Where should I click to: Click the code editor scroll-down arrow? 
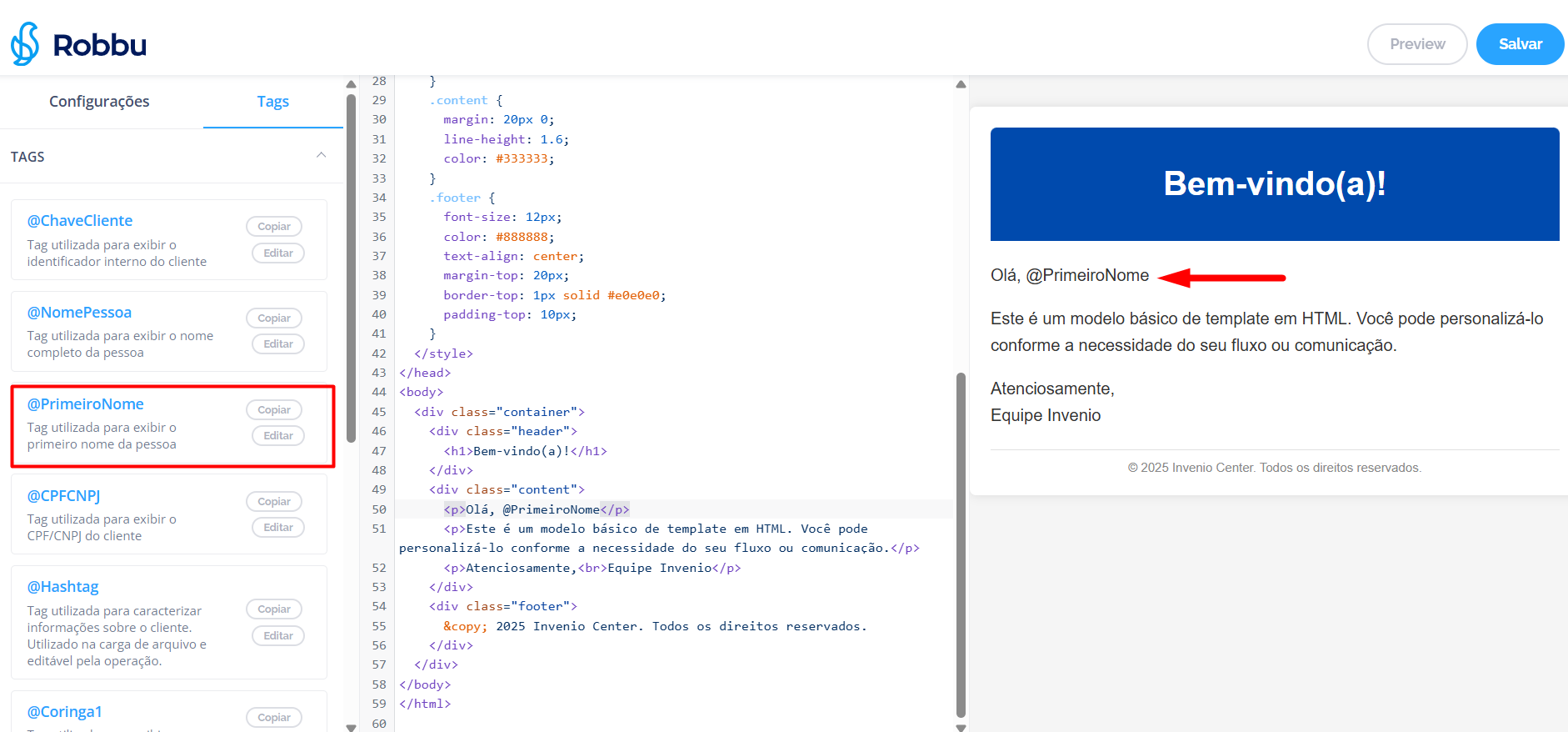(961, 727)
